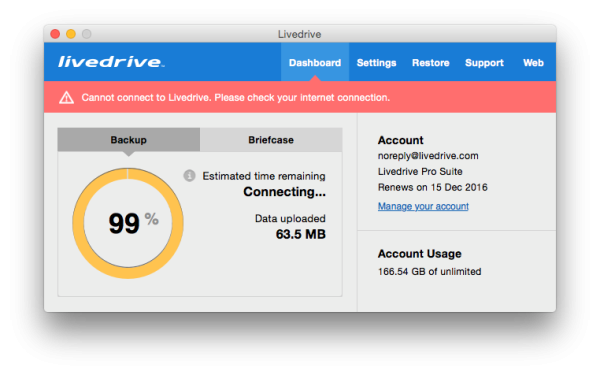
Task: Follow the Manage your account link
Action: tap(423, 206)
